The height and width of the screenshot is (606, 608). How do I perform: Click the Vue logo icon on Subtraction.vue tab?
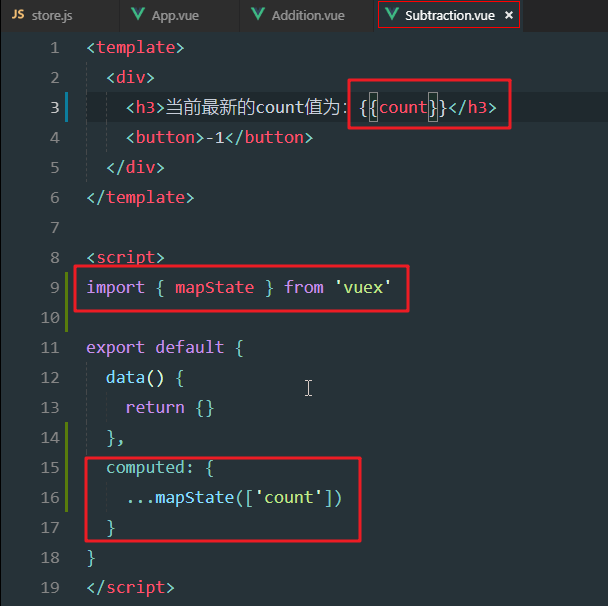(392, 15)
